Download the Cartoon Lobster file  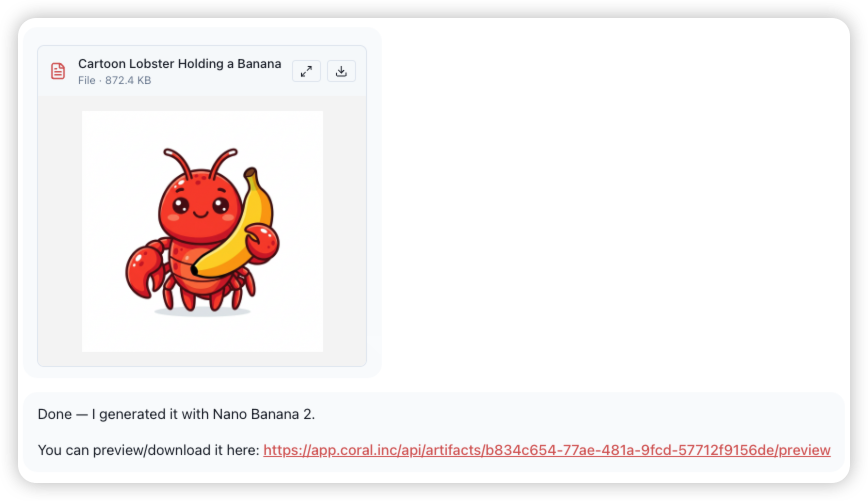click(x=341, y=71)
